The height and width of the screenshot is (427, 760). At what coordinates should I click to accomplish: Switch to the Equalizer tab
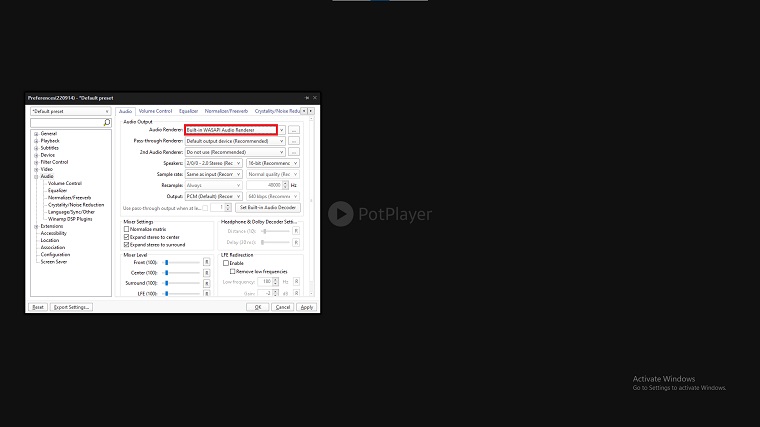(x=188, y=111)
